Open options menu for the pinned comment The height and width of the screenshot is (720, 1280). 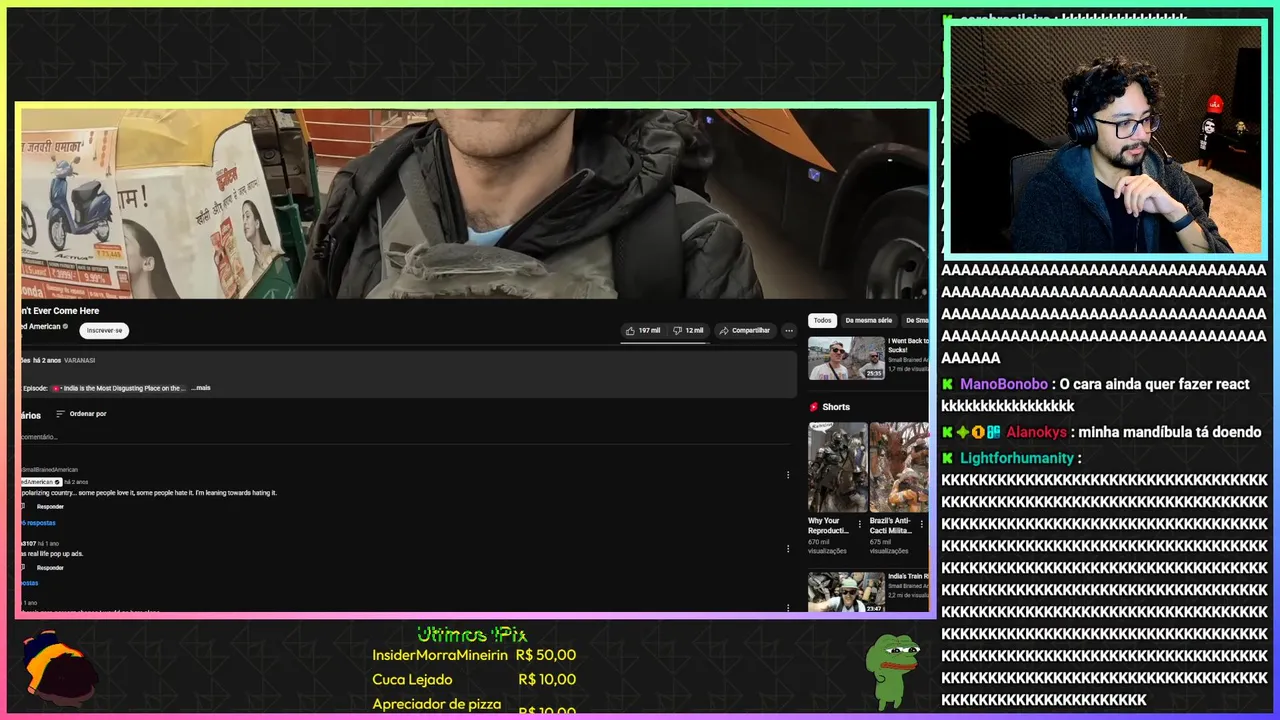(x=788, y=475)
